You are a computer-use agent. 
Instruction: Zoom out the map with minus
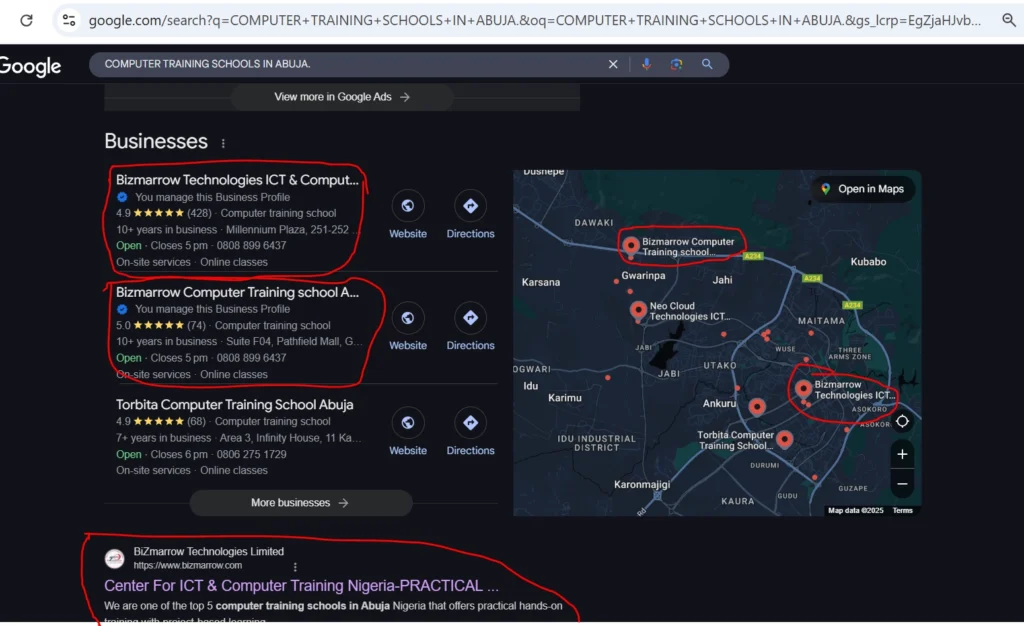coord(902,484)
